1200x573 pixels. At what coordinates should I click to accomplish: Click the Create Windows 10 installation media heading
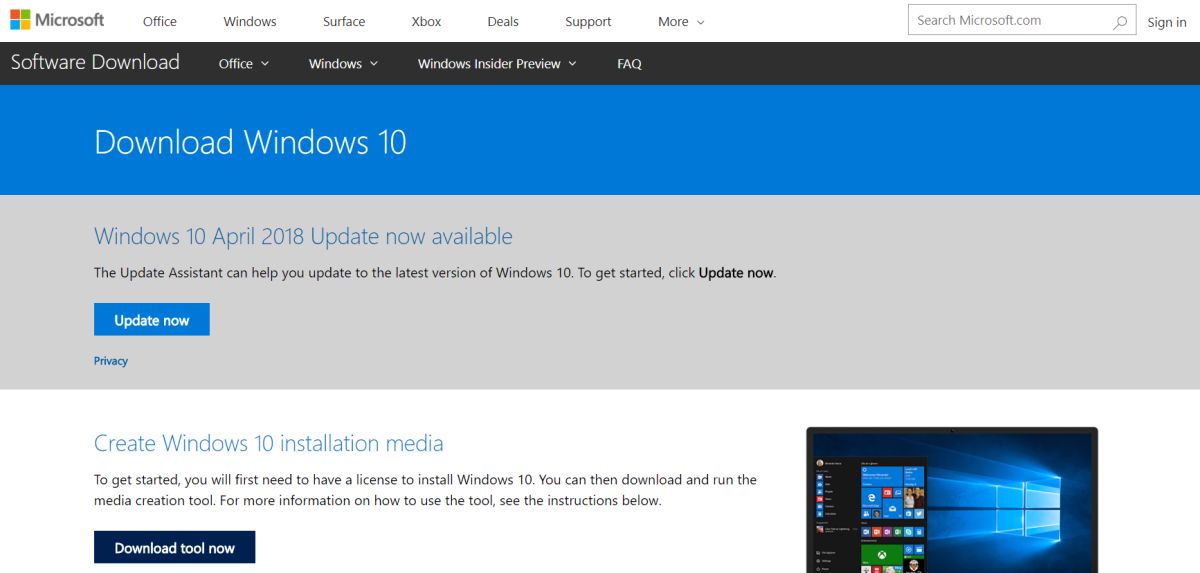[x=269, y=443]
